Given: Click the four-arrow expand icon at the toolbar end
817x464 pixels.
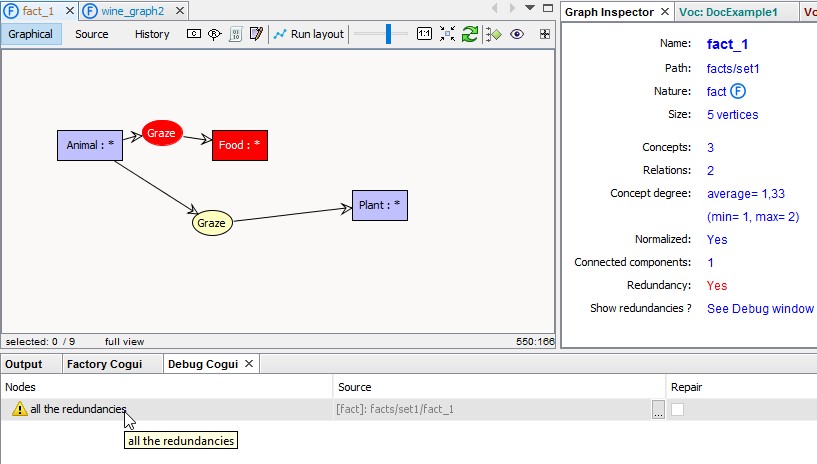Looking at the screenshot, I should [544, 34].
